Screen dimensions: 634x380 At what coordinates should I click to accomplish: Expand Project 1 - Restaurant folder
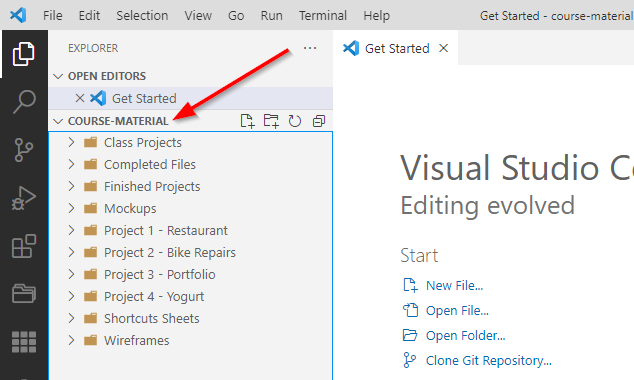point(72,230)
